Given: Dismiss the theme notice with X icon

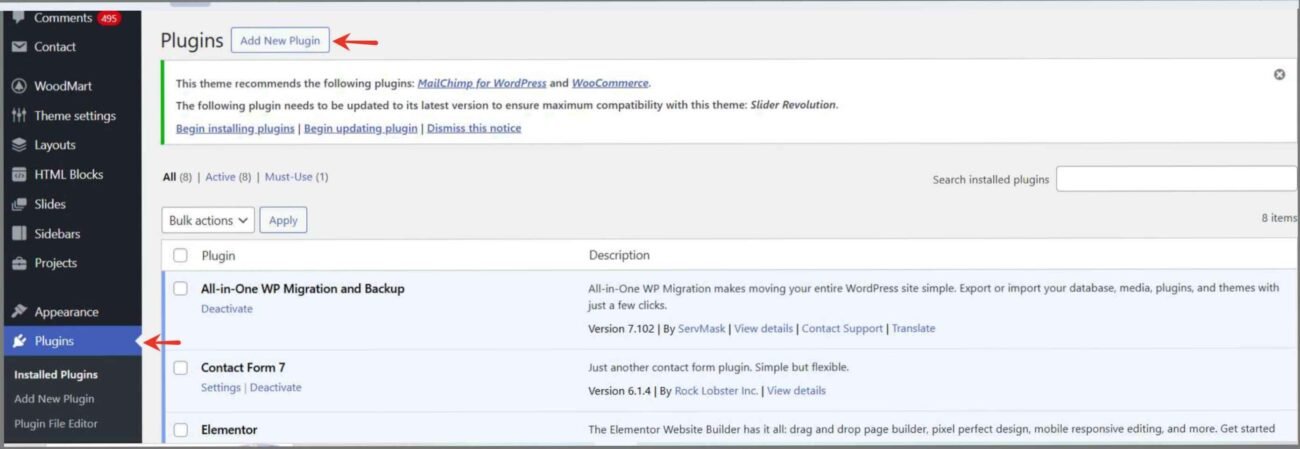Looking at the screenshot, I should [x=1279, y=75].
